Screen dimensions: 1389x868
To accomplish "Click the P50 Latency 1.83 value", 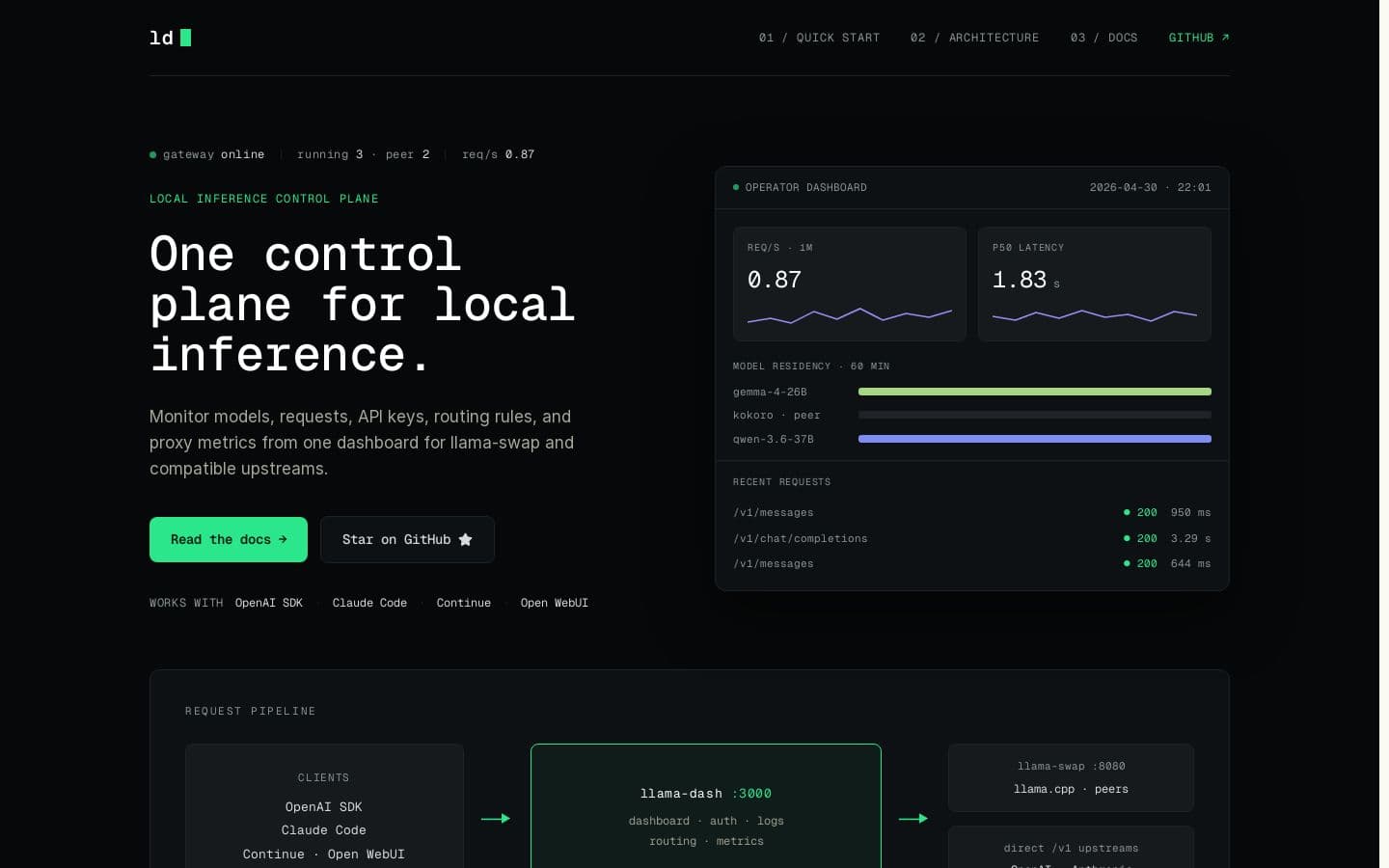I will pyautogui.click(x=1020, y=280).
